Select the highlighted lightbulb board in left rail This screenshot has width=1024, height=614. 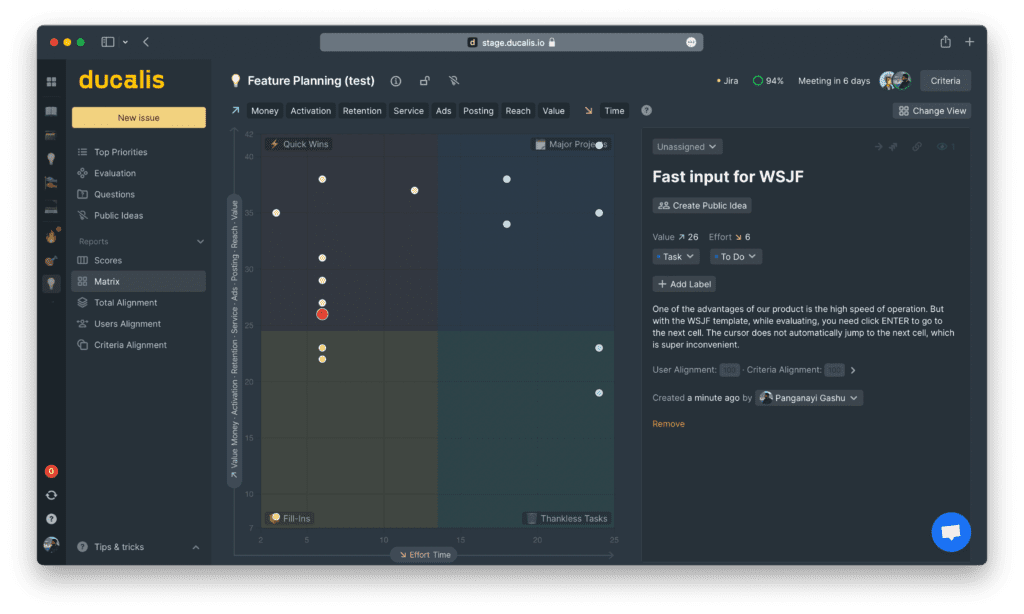coord(52,283)
